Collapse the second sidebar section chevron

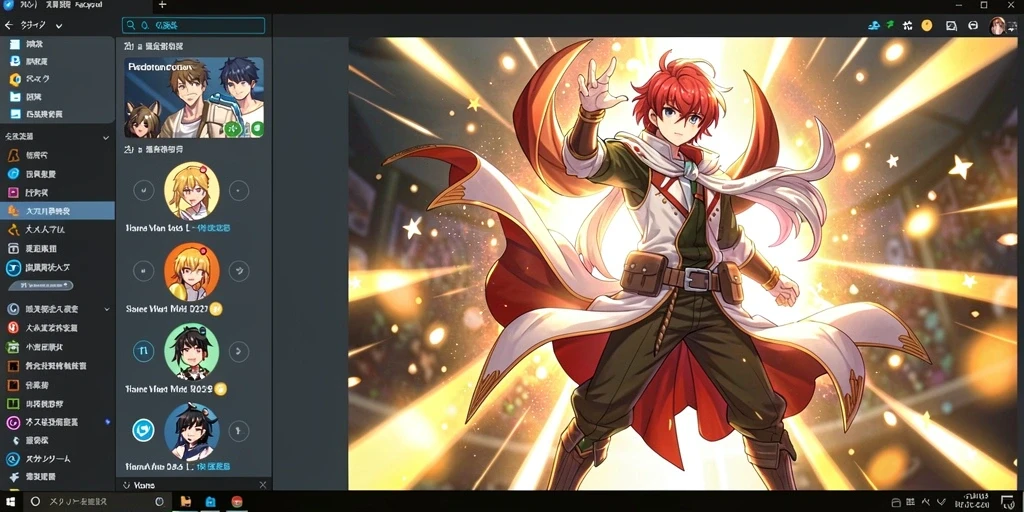click(106, 138)
